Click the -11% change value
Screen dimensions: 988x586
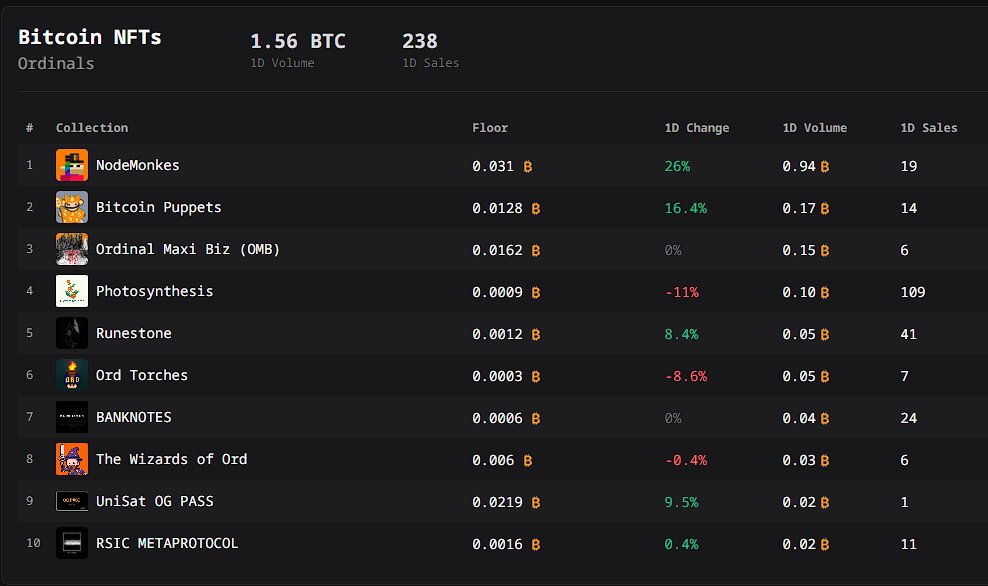[682, 292]
